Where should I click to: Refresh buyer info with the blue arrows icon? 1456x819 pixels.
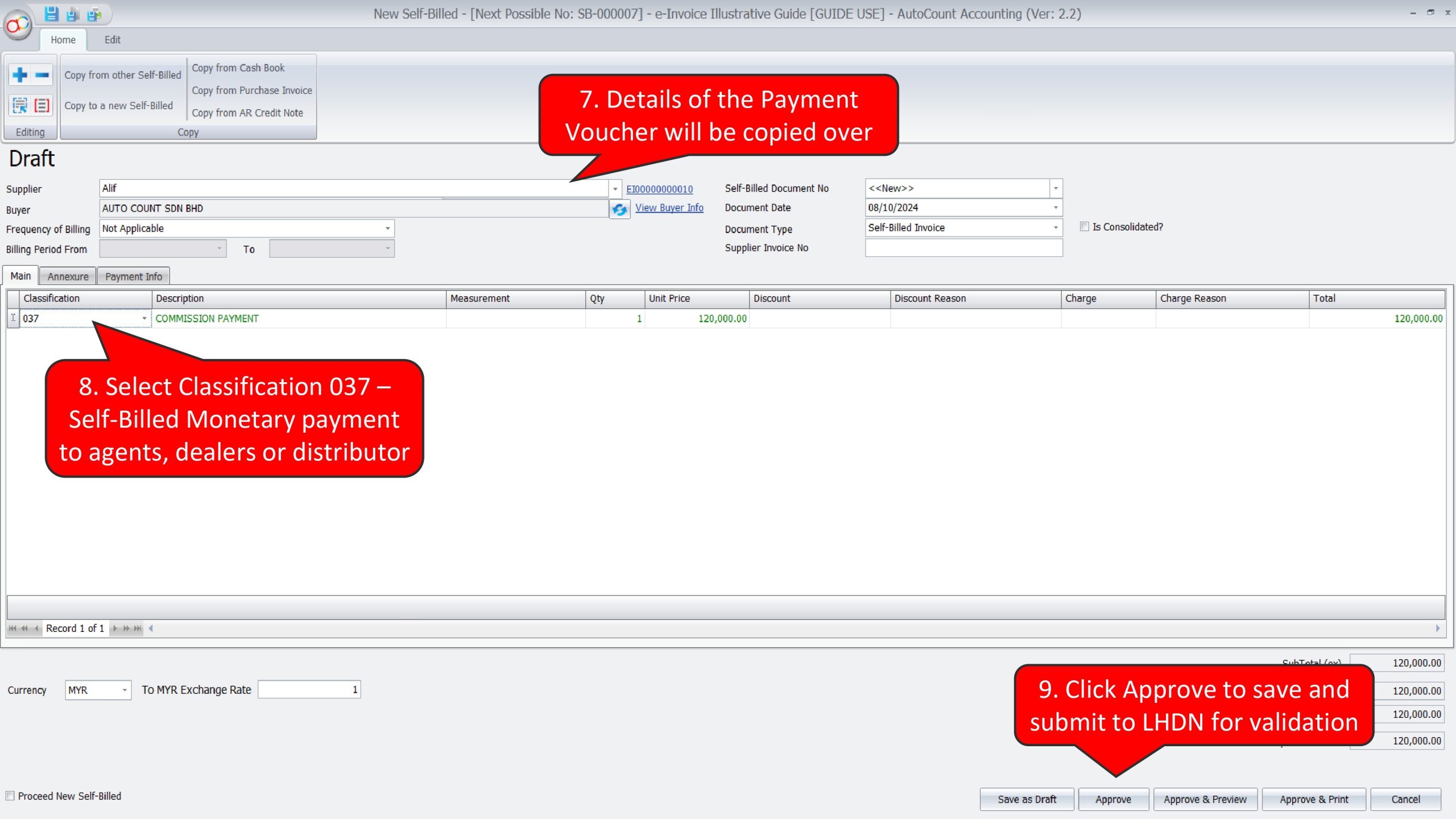[619, 209]
